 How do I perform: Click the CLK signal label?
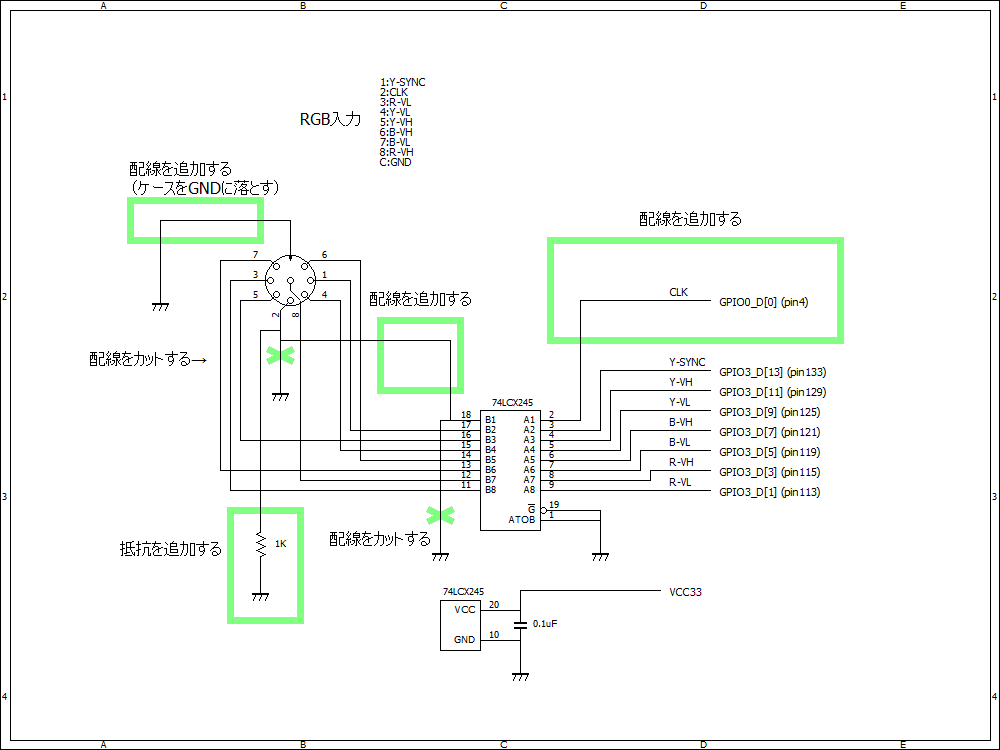678,292
